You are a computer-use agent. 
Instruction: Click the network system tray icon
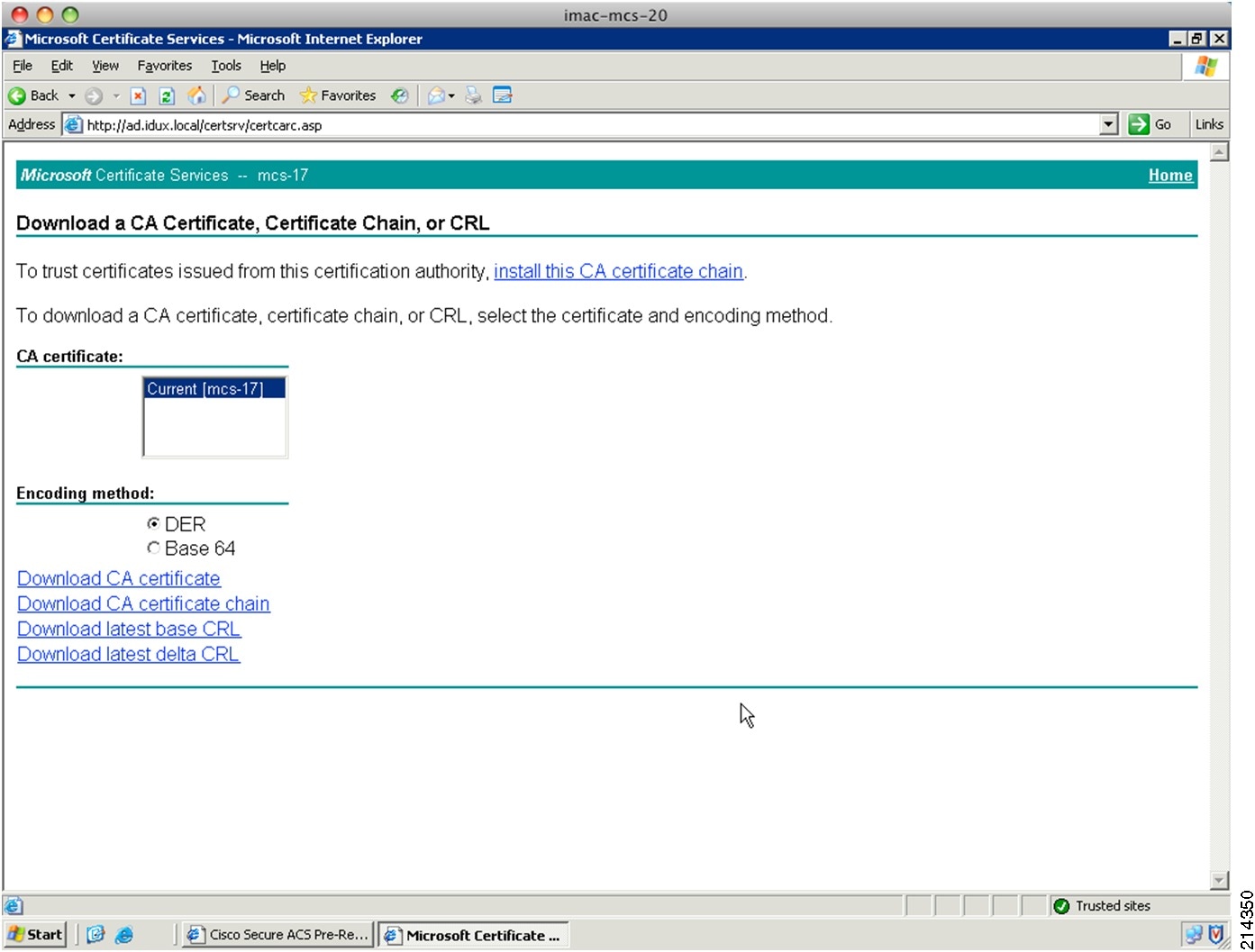pos(1194,935)
